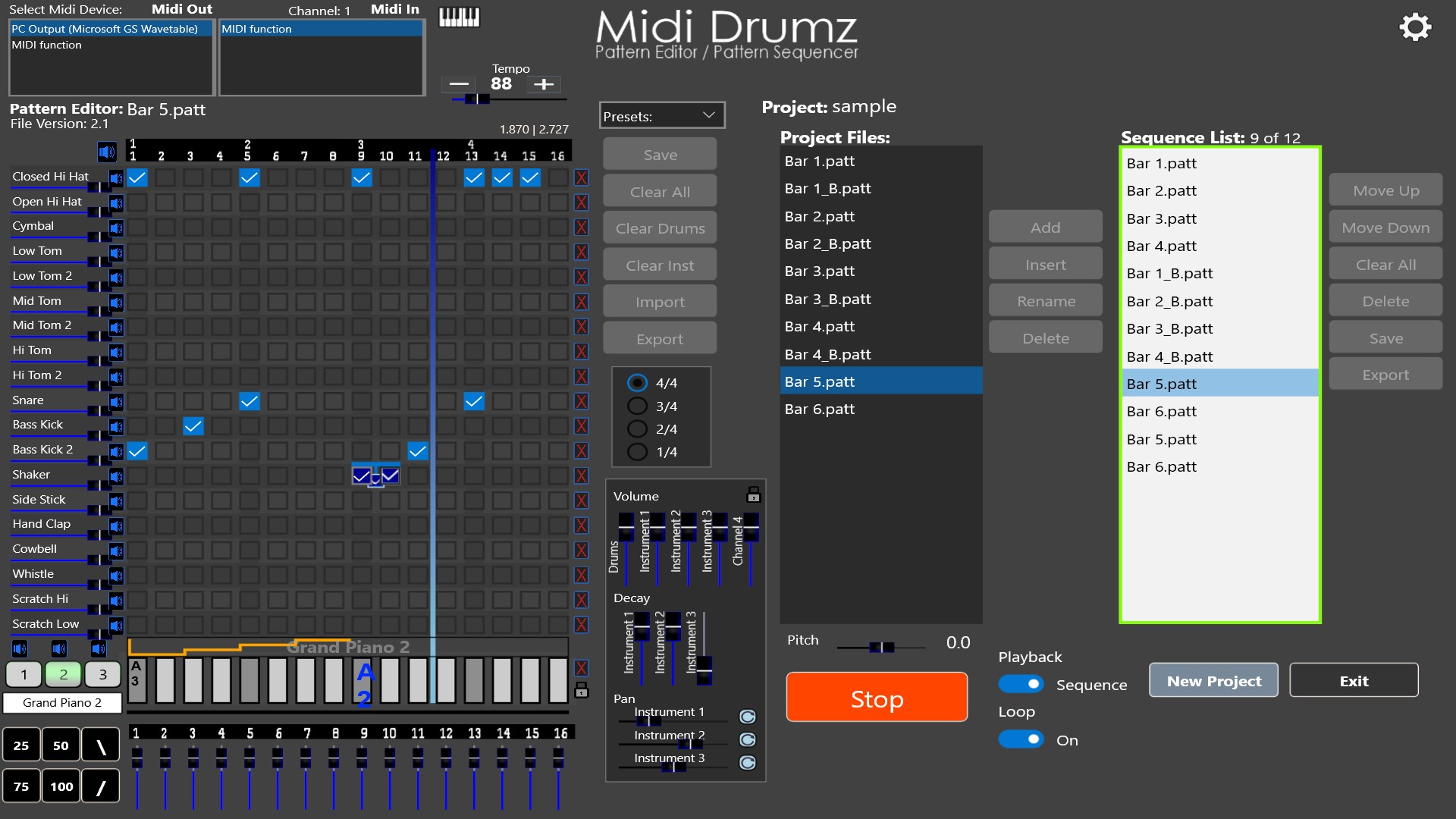Viewport: 1456px width, 819px height.
Task: Open the Presets dropdown
Action: click(661, 115)
